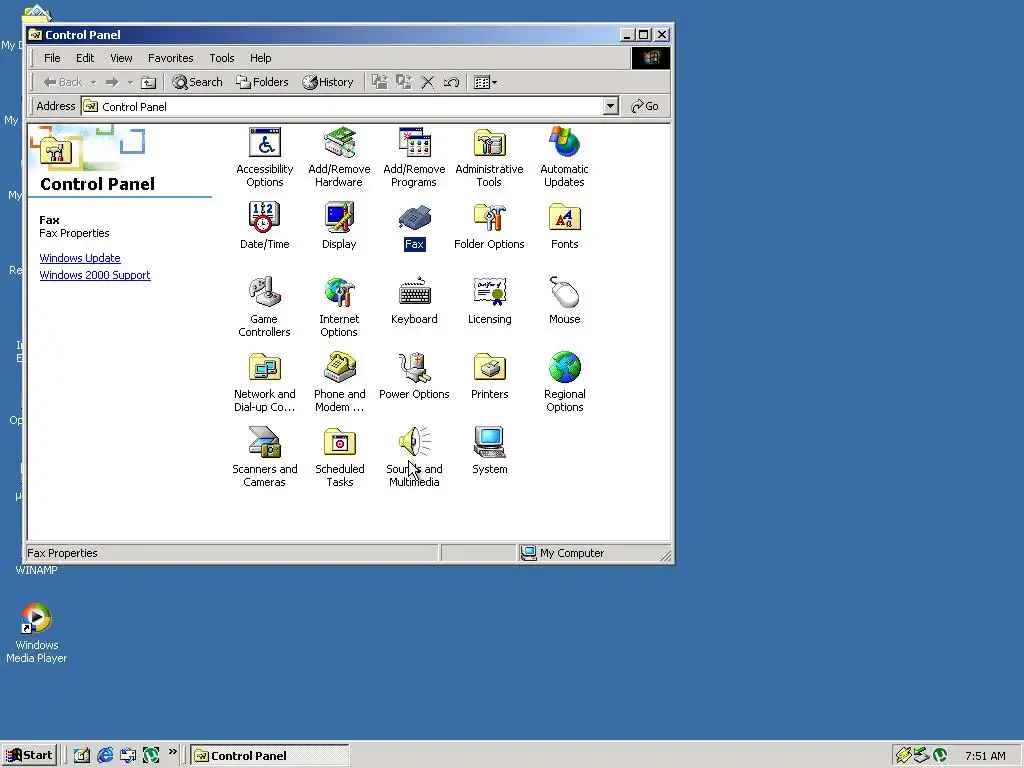The image size is (1024, 768).
Task: Open the Help menu
Action: 260,58
